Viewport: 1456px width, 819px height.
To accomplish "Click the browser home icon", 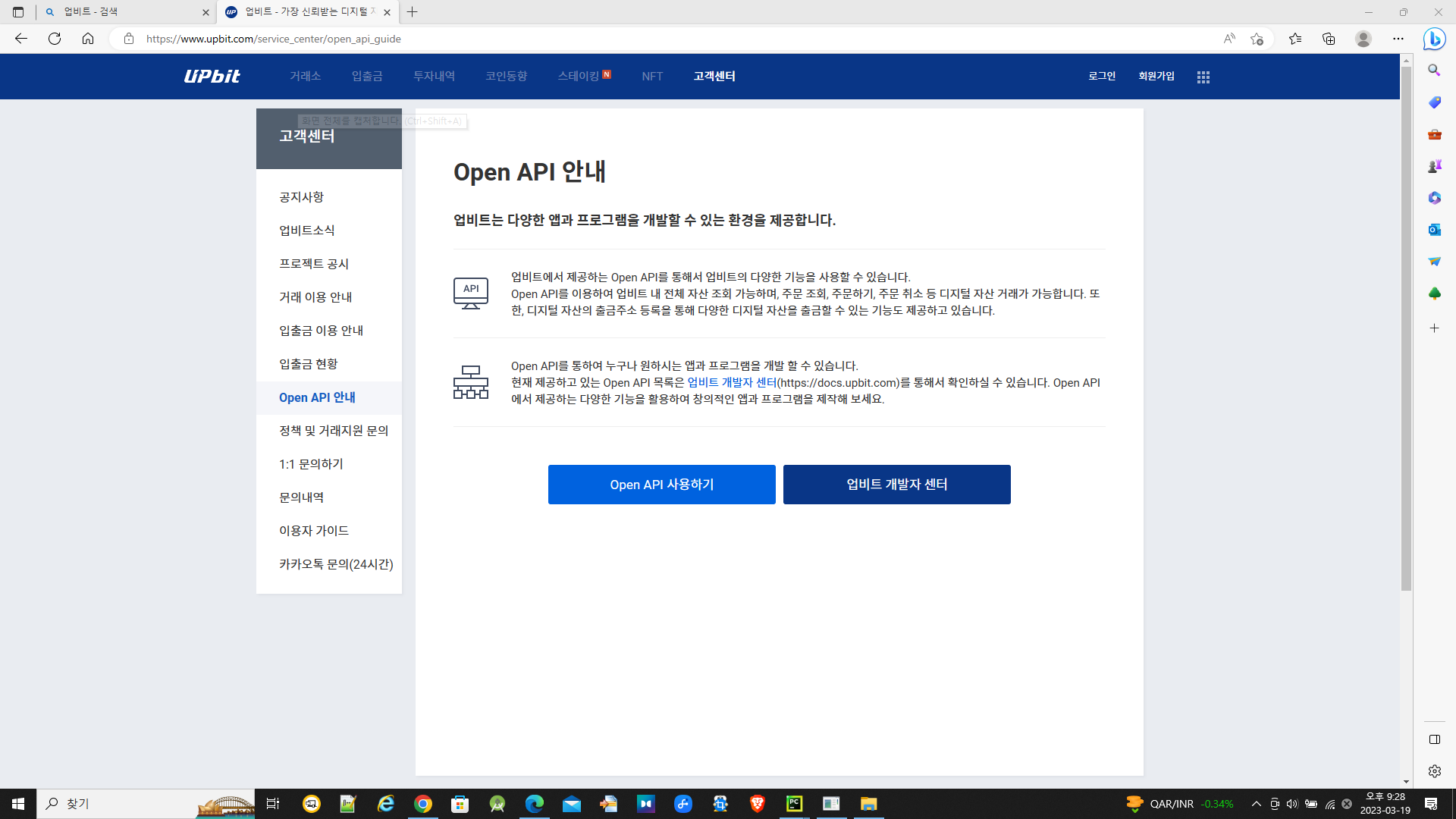I will tap(88, 39).
